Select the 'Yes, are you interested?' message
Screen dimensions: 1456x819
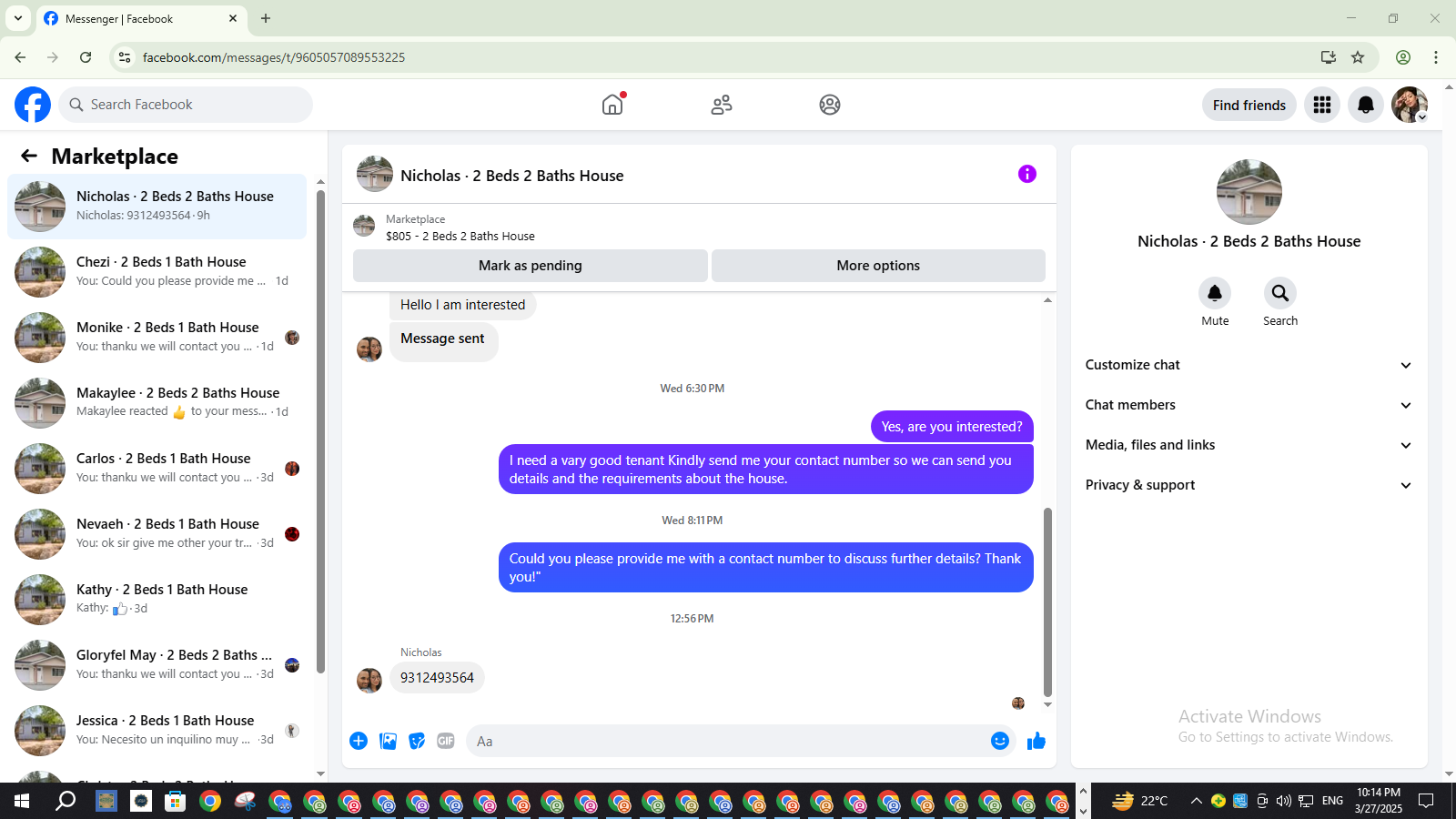[952, 427]
